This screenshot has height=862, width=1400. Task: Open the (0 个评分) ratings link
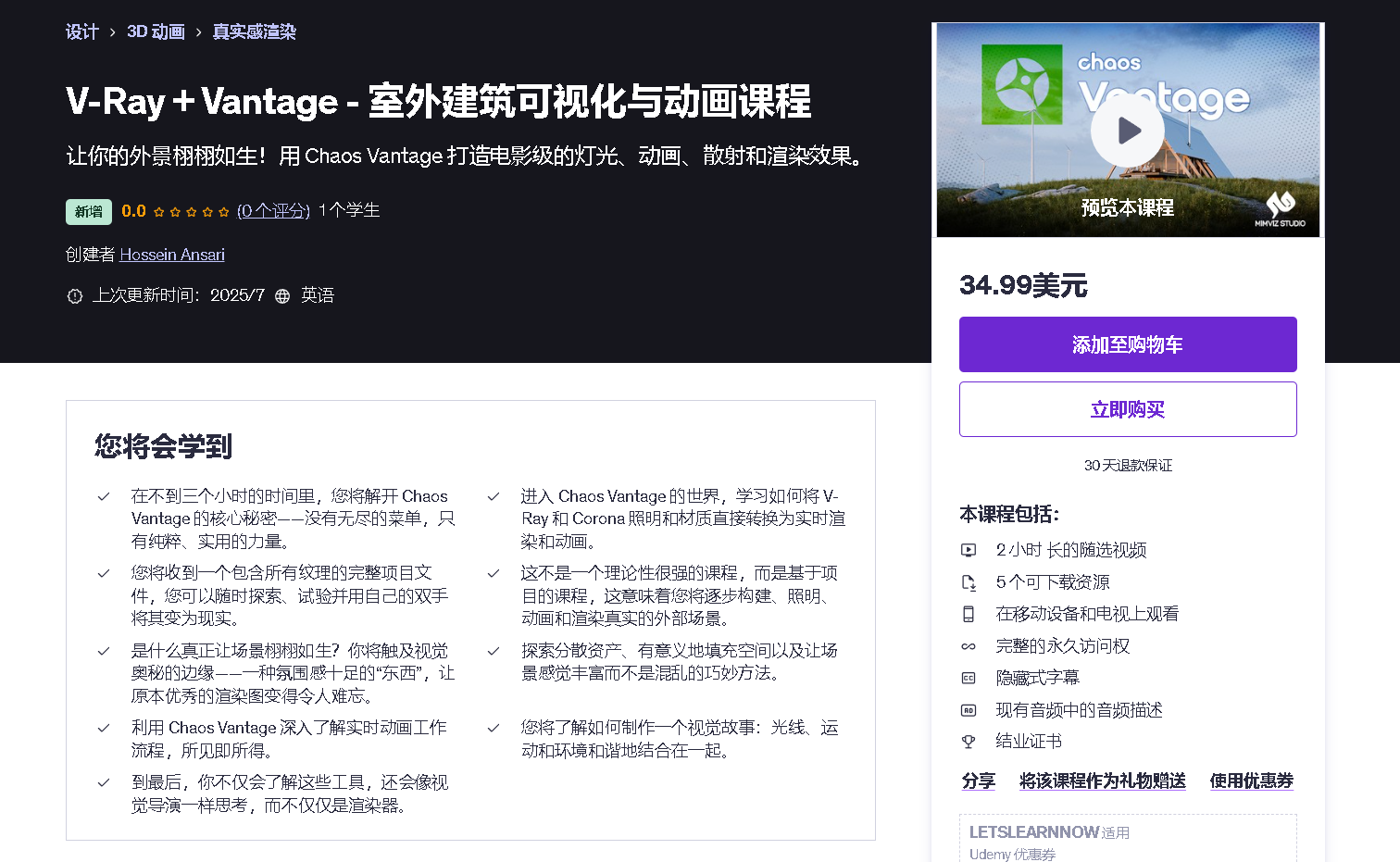point(273,211)
